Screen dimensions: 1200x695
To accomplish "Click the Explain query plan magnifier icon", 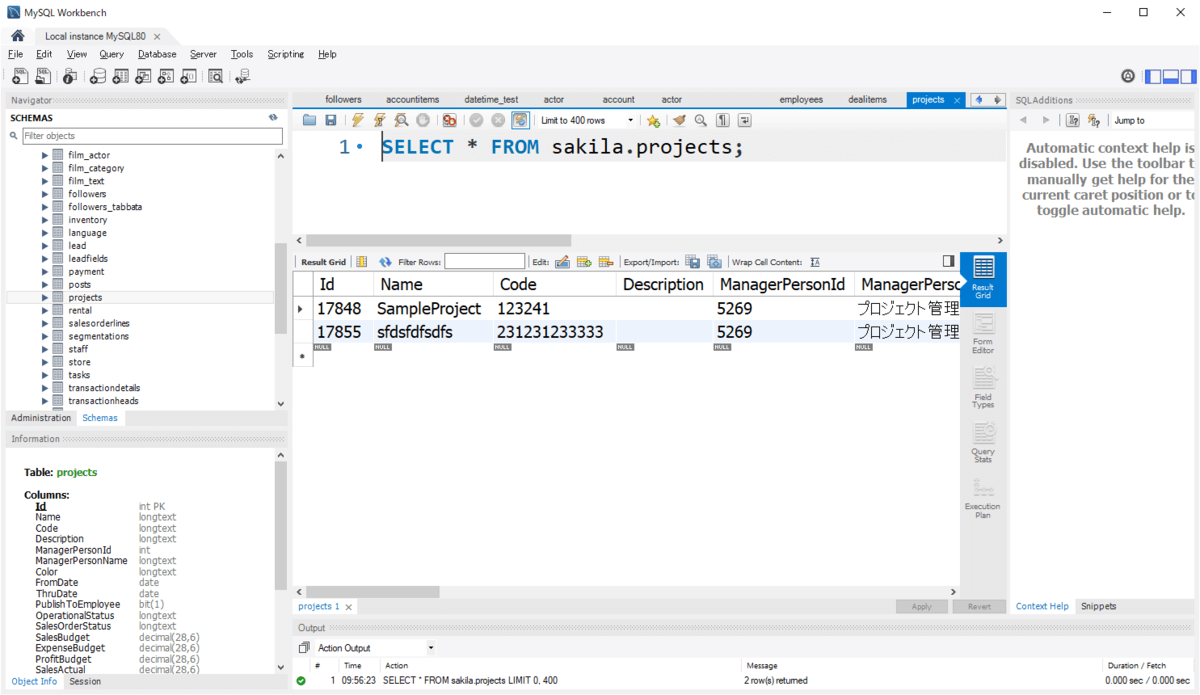I will point(401,120).
